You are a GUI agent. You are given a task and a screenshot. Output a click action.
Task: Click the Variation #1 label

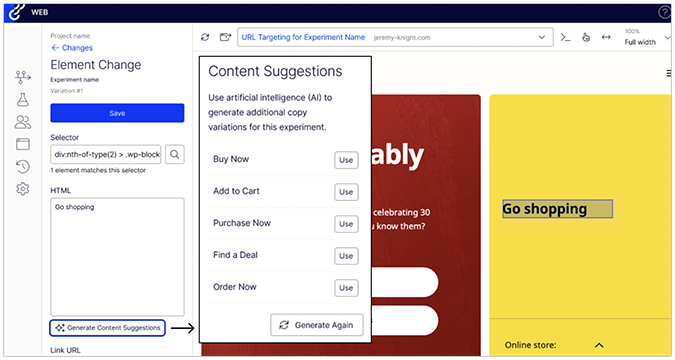click(x=67, y=91)
